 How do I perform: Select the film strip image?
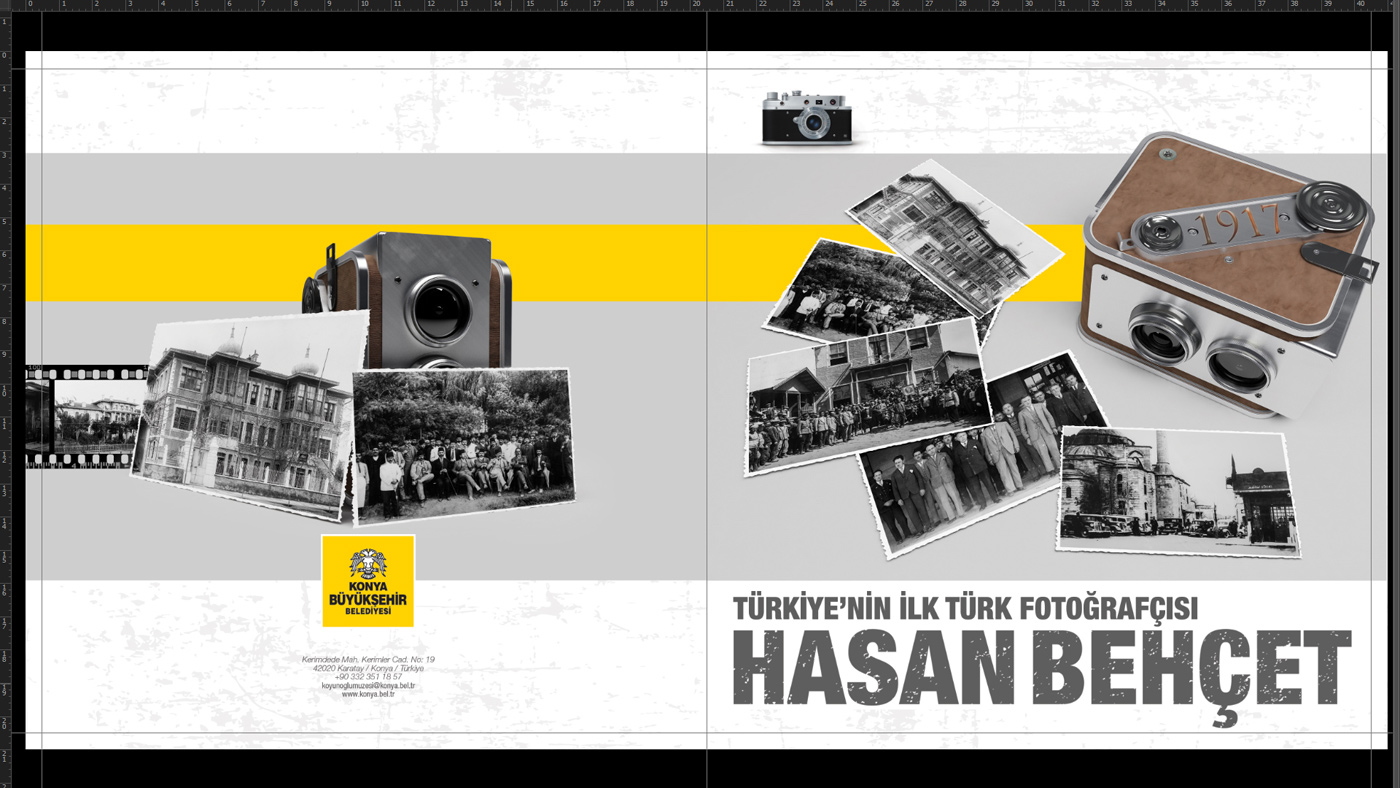tap(87, 417)
